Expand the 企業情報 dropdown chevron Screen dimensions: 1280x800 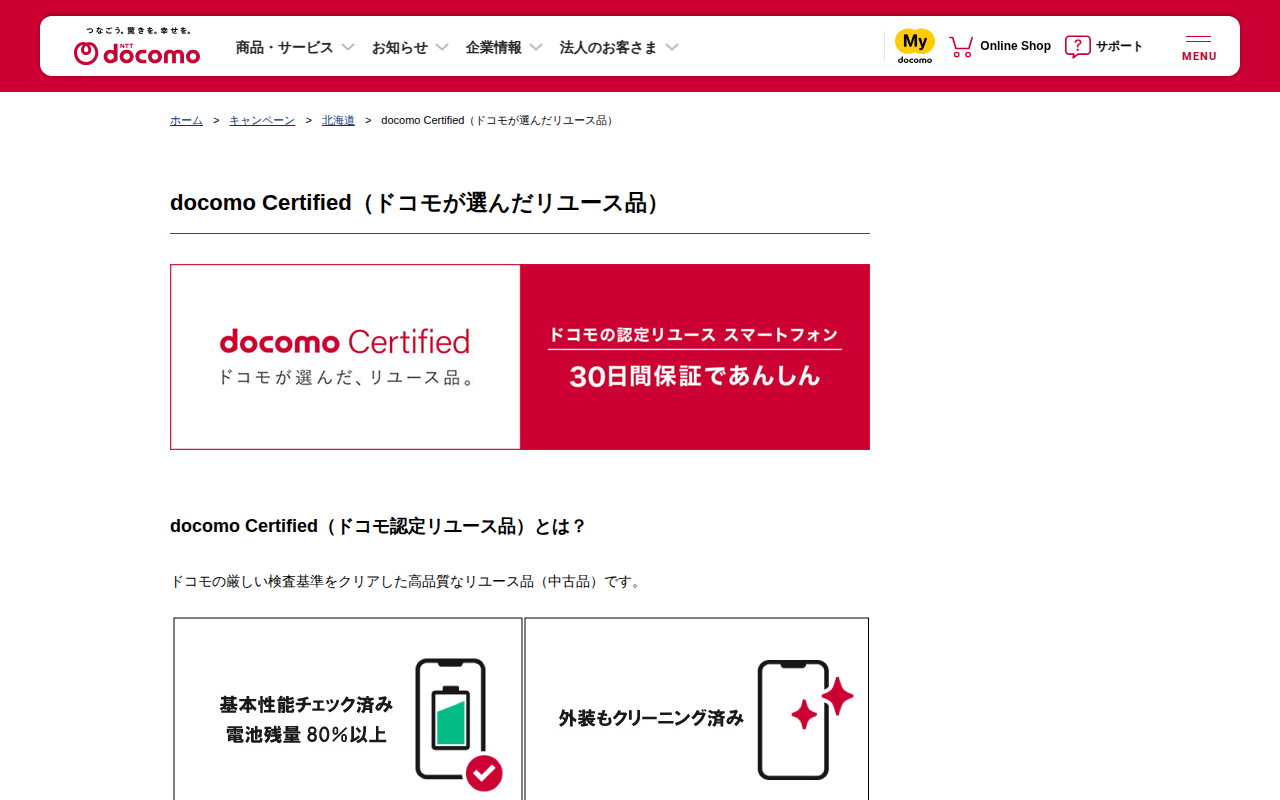coord(536,47)
